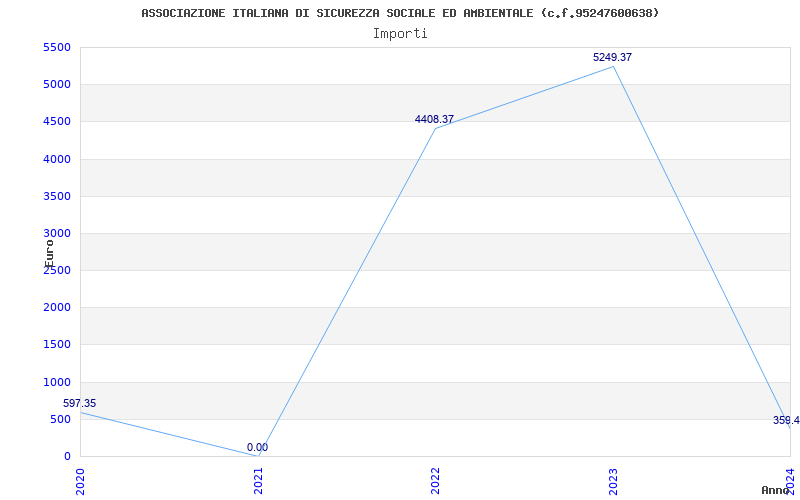Select the partially cut 359.4 data label
The height and width of the screenshot is (500, 800).
[x=786, y=420]
